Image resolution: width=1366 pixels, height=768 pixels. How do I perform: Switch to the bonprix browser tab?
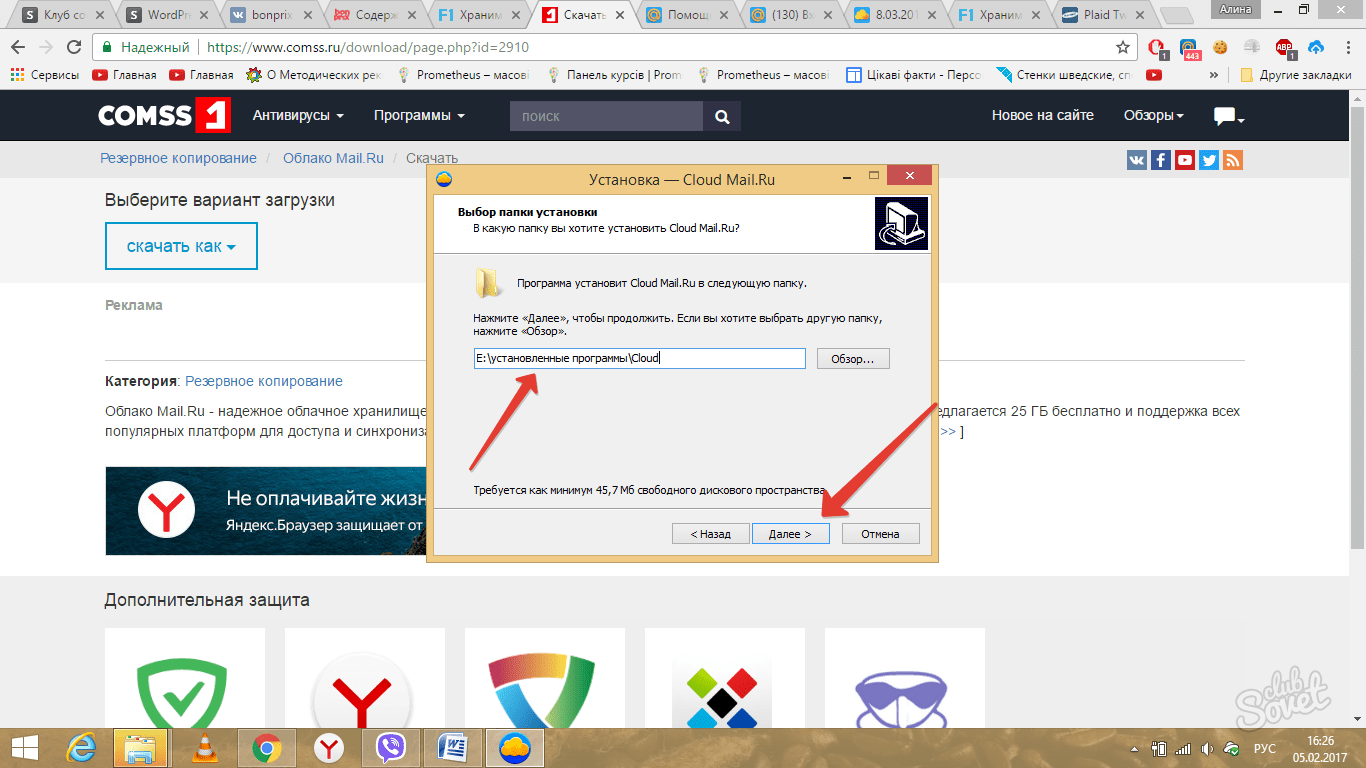pyautogui.click(x=272, y=15)
